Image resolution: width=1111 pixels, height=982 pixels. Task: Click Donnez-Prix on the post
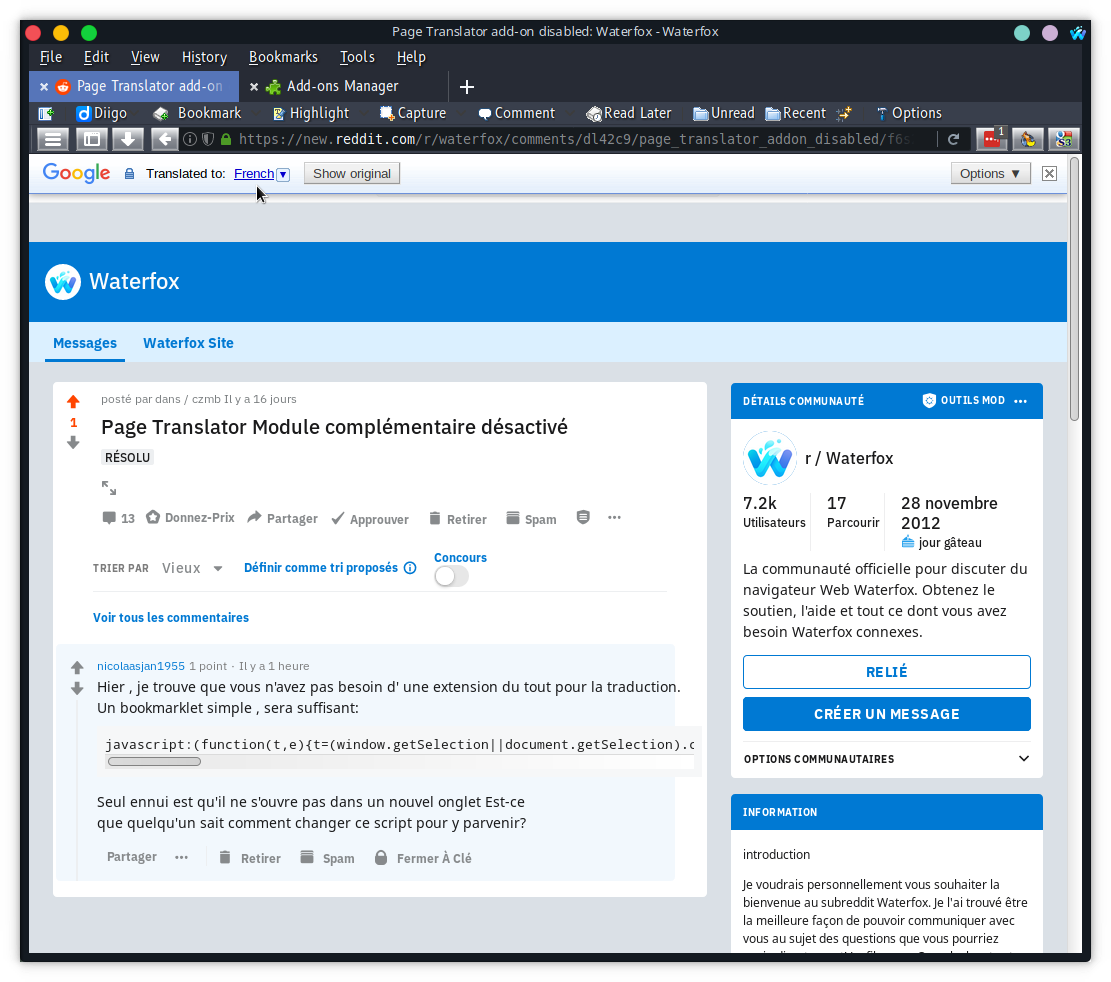pyautogui.click(x=190, y=518)
